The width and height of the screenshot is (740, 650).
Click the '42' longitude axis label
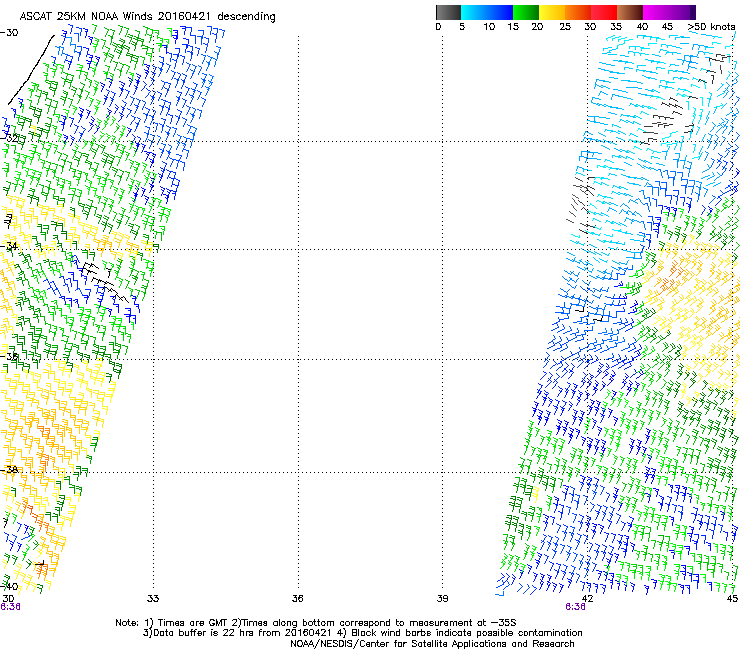click(x=587, y=599)
